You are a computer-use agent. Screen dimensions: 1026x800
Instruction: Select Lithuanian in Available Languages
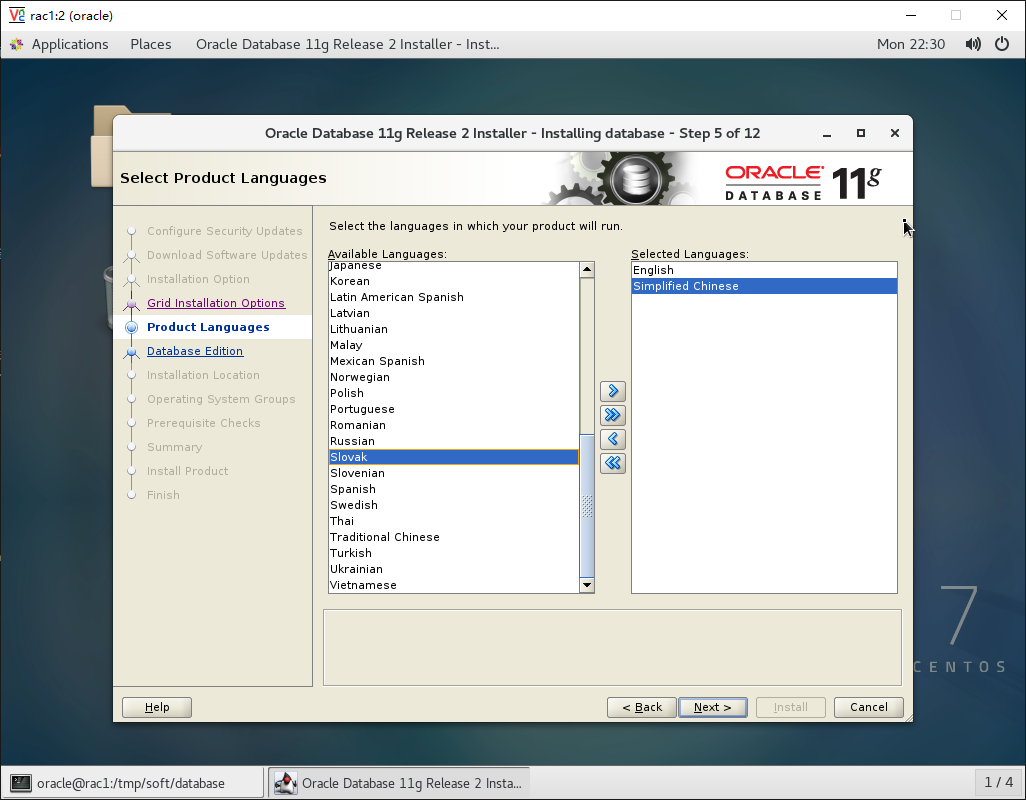[453, 329]
